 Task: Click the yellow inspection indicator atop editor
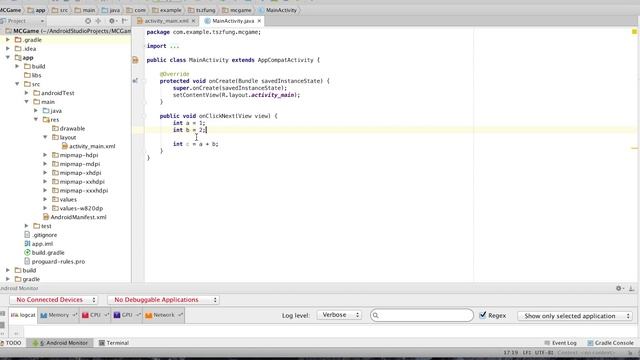pyautogui.click(x=634, y=31)
